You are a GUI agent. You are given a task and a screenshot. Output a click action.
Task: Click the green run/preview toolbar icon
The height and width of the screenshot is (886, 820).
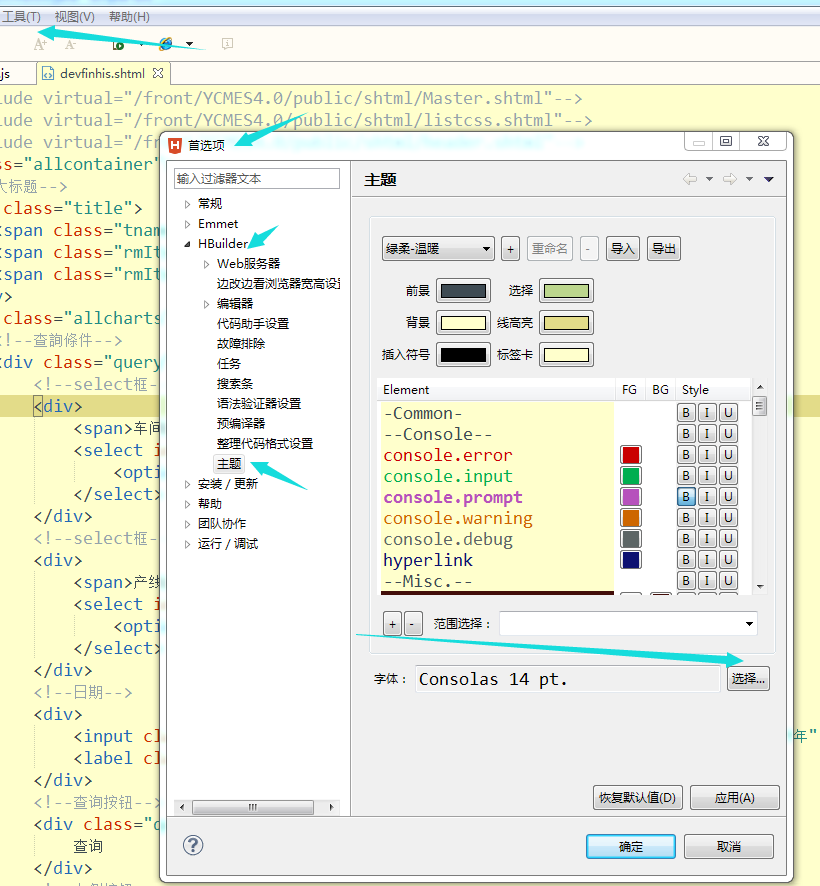tap(117, 44)
